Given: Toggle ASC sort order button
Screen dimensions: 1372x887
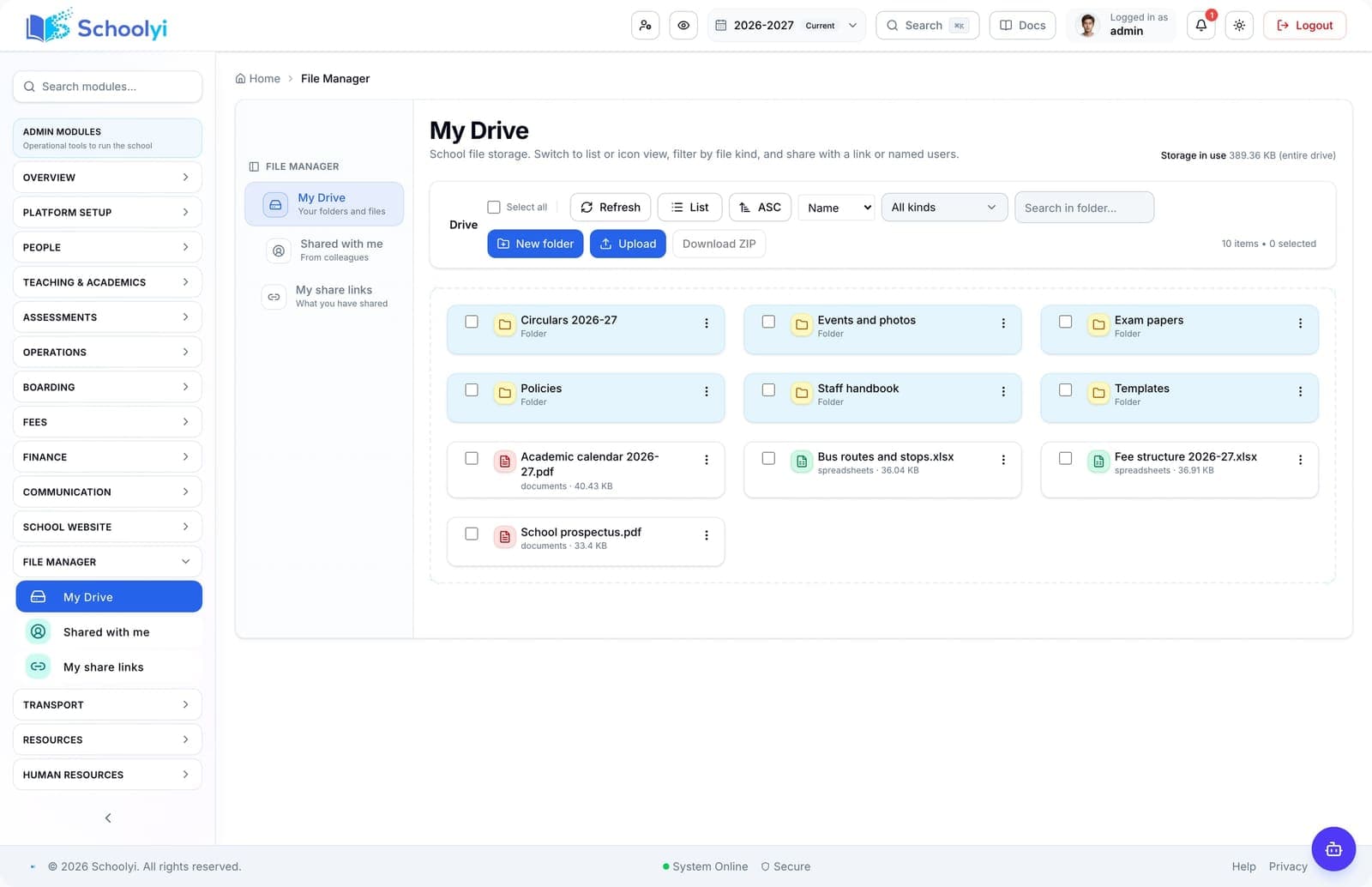Looking at the screenshot, I should click(760, 207).
